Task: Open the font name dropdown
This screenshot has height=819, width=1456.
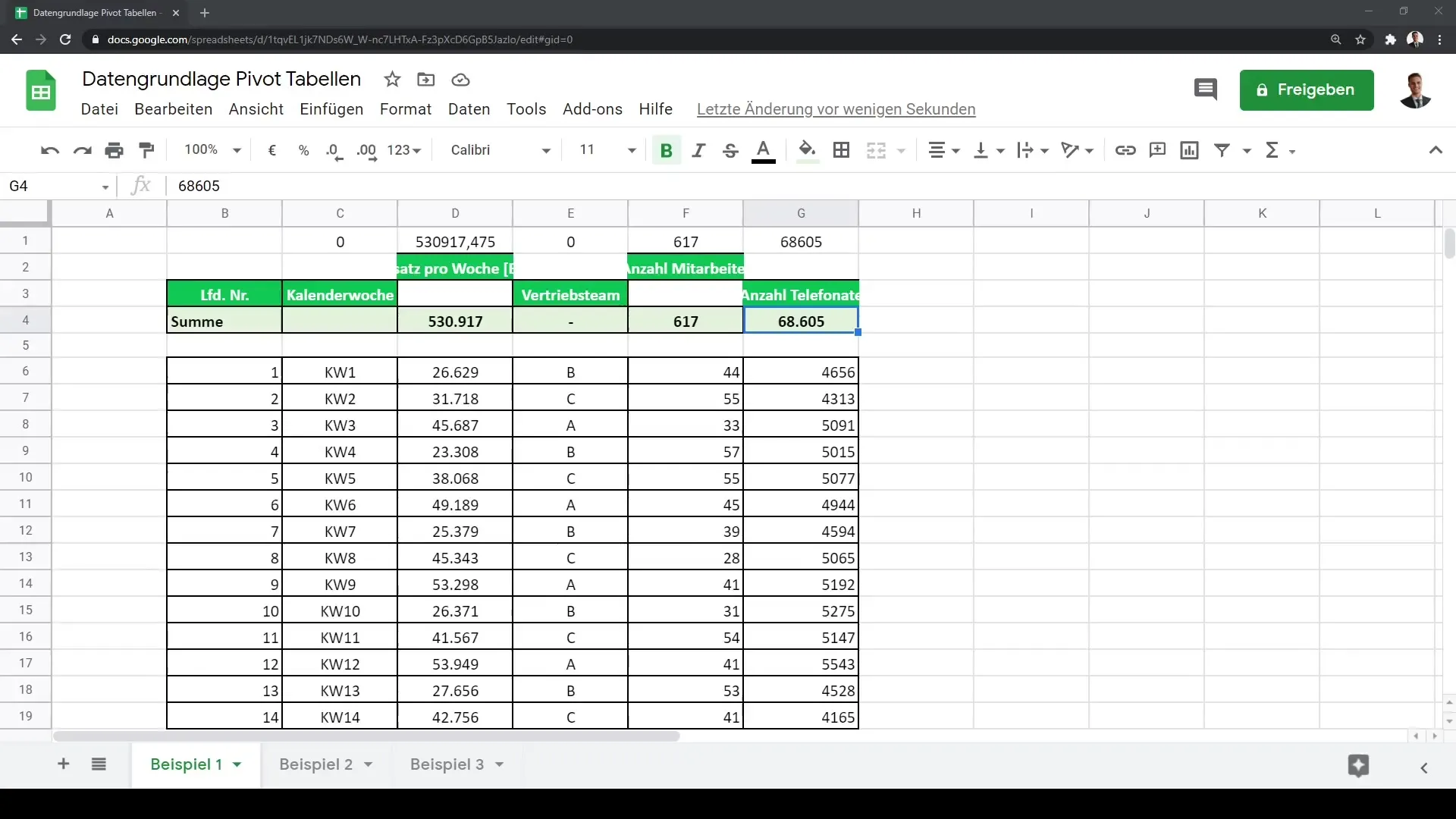Action: click(x=498, y=150)
